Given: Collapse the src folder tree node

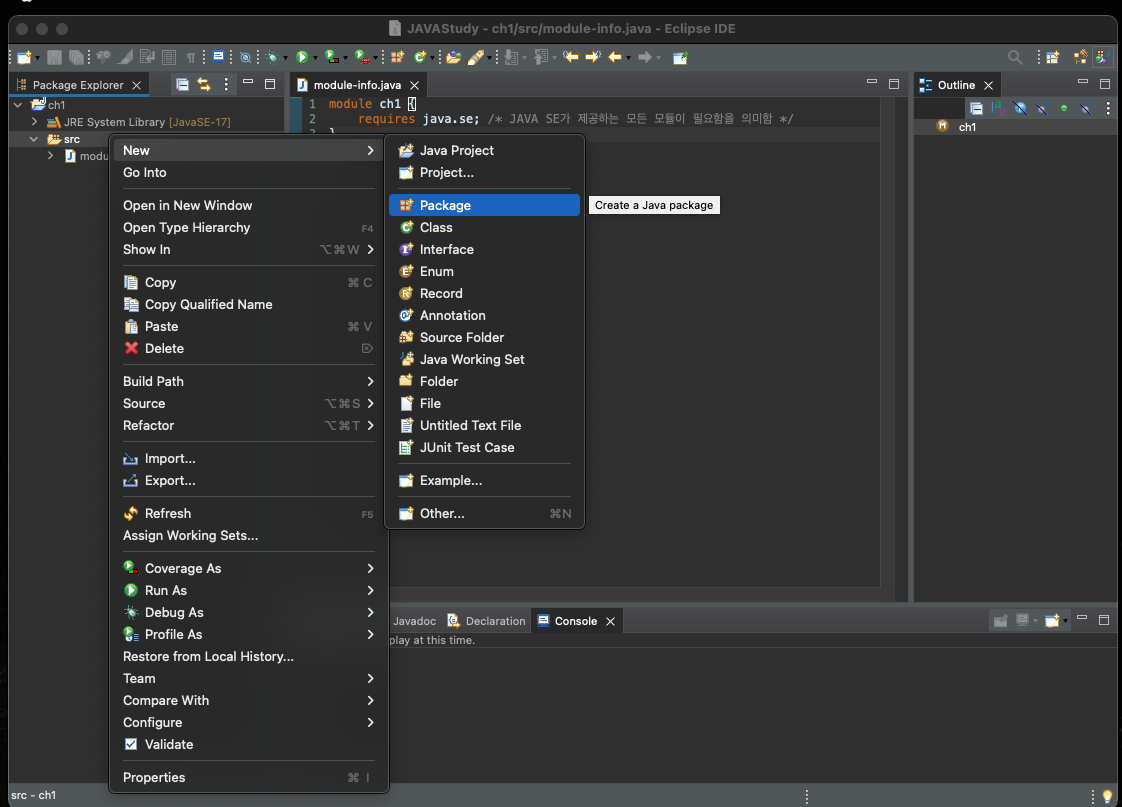Looking at the screenshot, I should click(x=34, y=140).
